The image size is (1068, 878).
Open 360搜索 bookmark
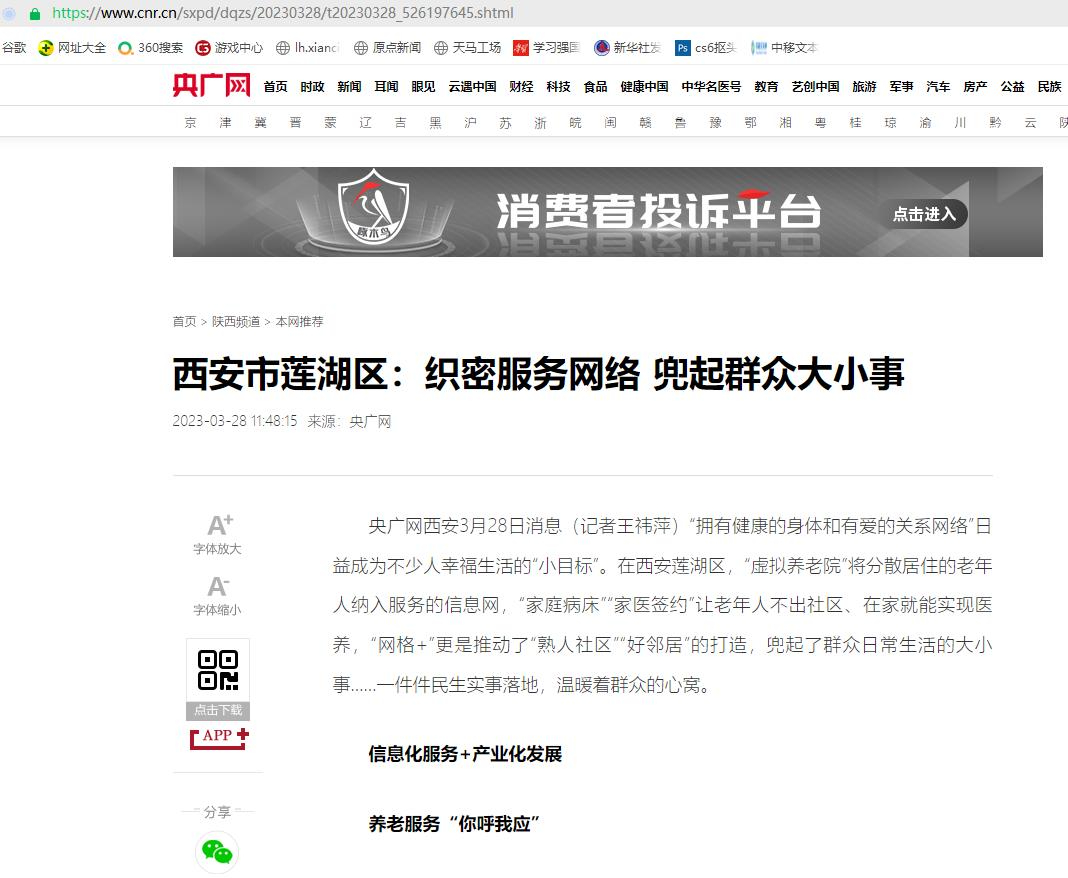click(x=150, y=47)
